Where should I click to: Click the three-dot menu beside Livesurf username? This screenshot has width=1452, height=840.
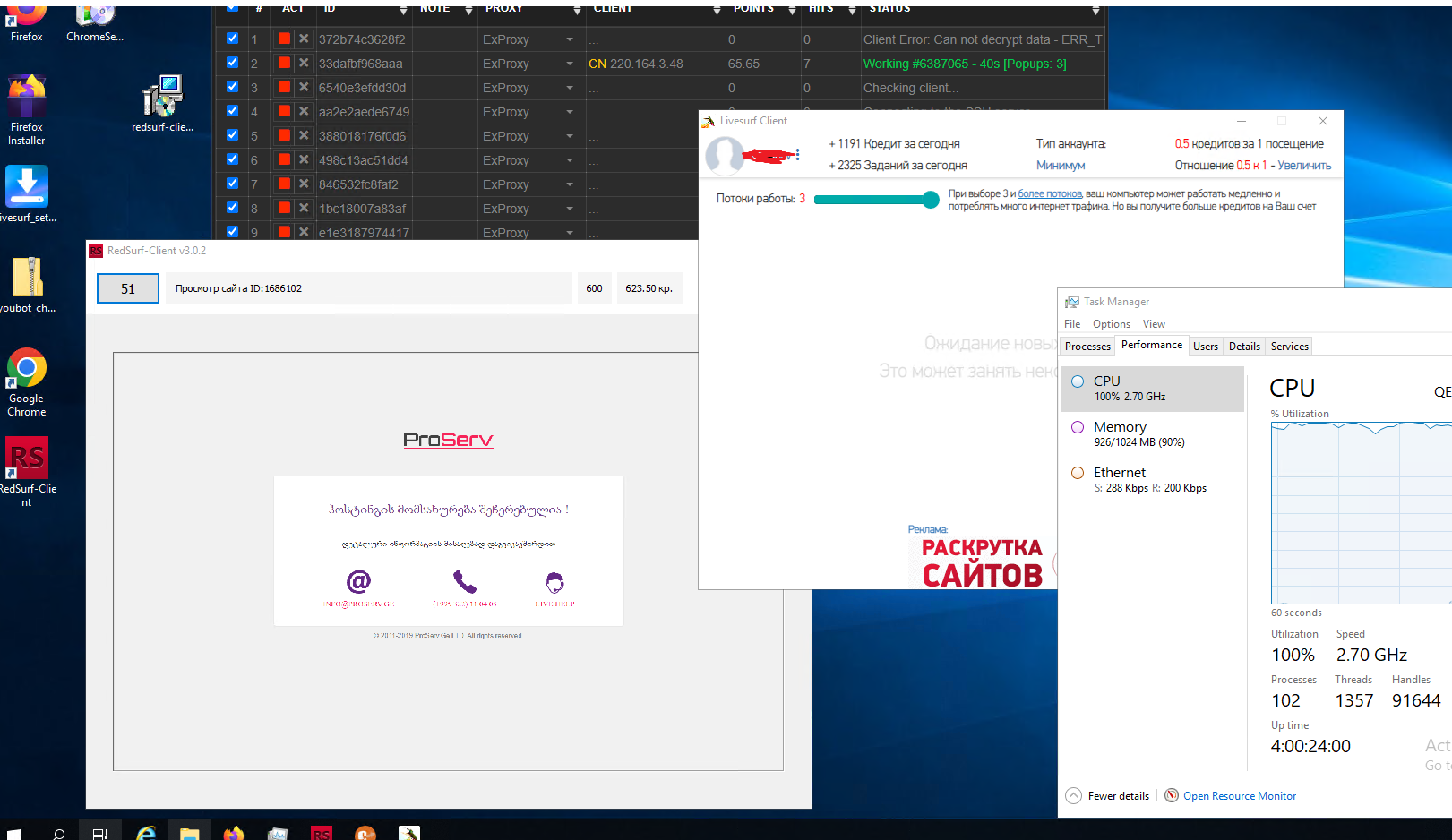click(797, 155)
